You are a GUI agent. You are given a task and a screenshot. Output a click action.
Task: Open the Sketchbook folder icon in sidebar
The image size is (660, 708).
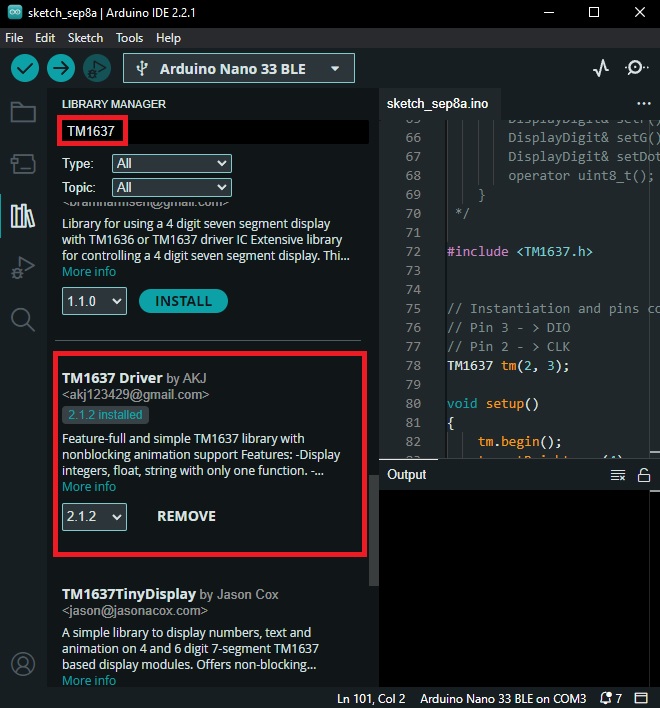pos(23,112)
